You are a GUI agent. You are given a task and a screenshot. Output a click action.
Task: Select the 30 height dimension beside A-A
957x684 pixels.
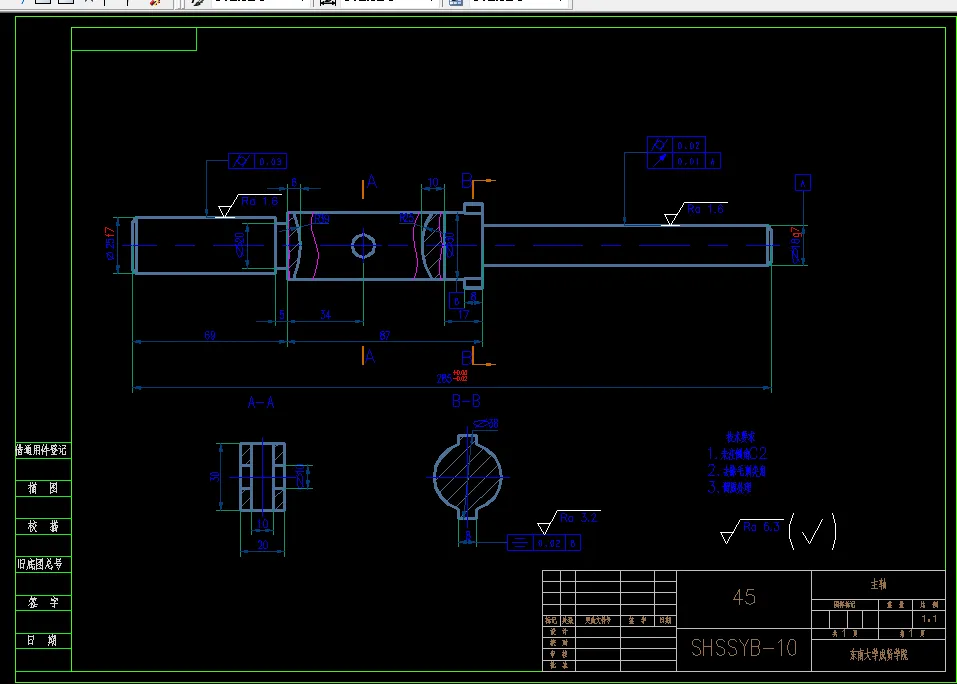(214, 477)
